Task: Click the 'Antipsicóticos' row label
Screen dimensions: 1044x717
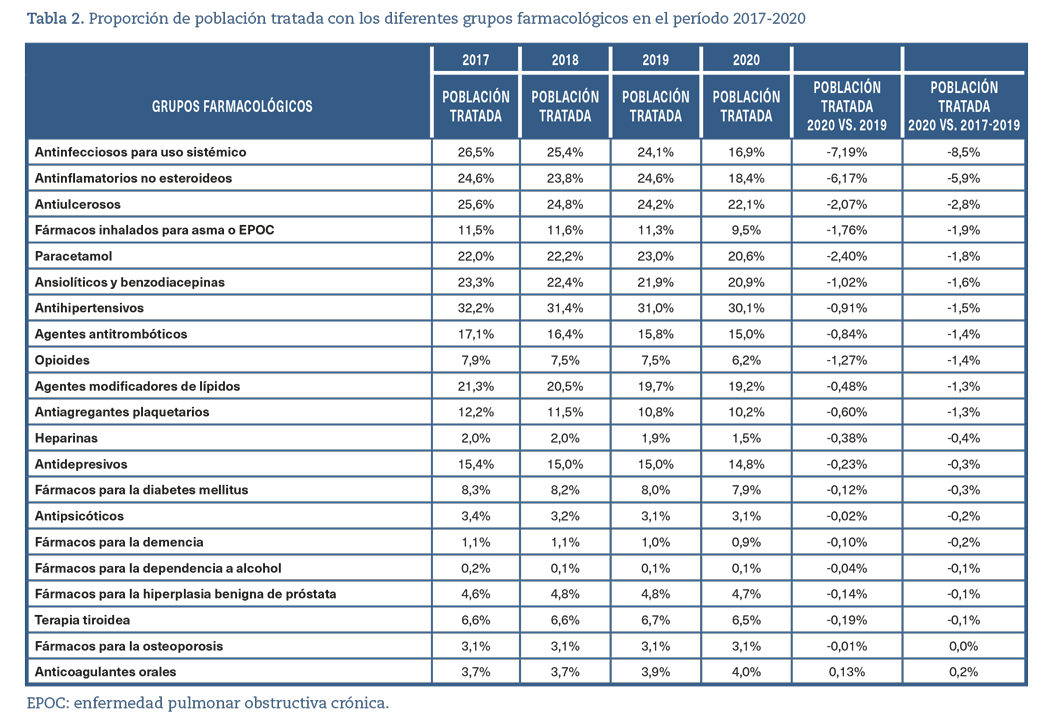Action: tap(79, 516)
